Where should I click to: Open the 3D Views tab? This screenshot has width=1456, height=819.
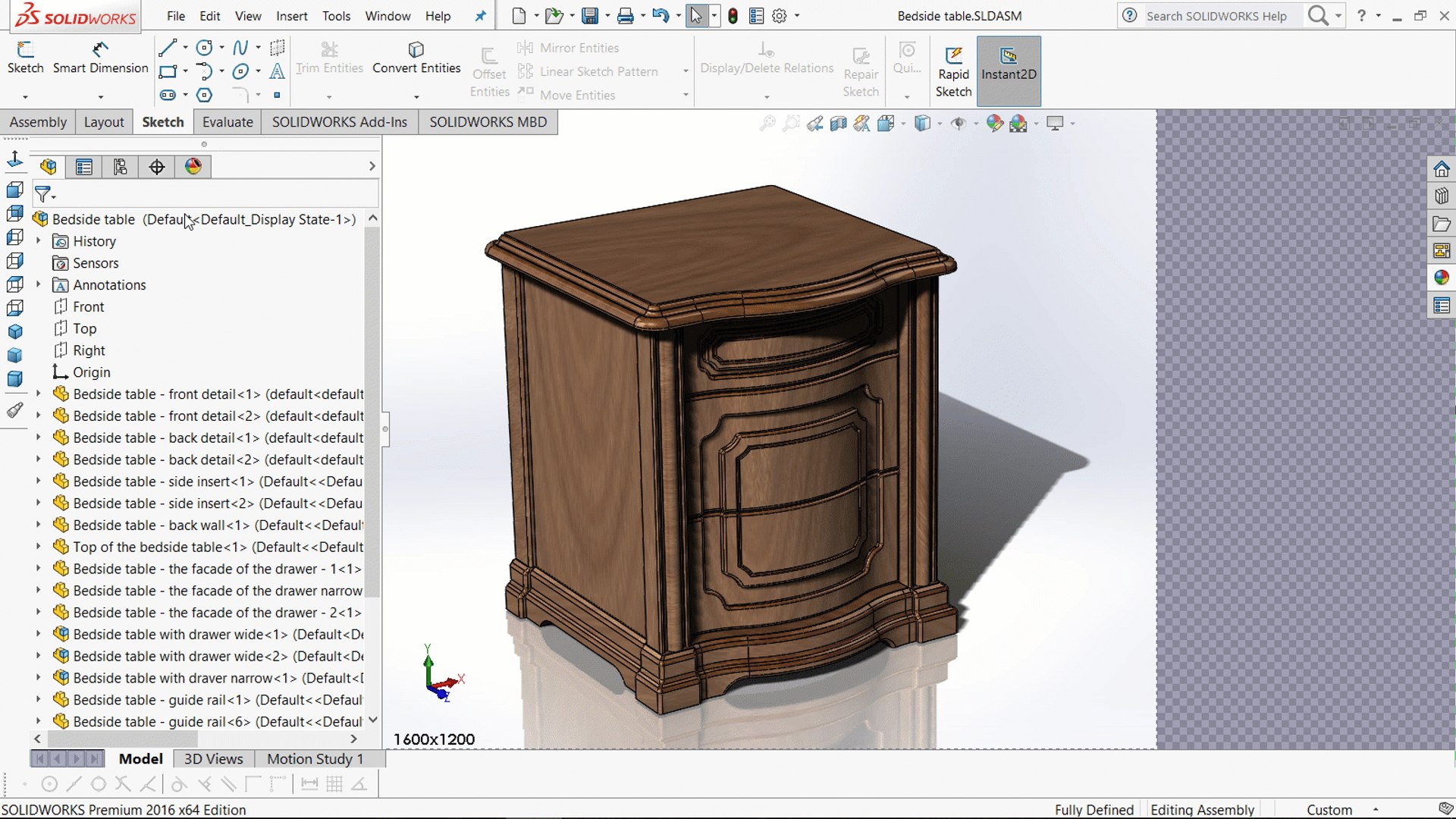(213, 759)
